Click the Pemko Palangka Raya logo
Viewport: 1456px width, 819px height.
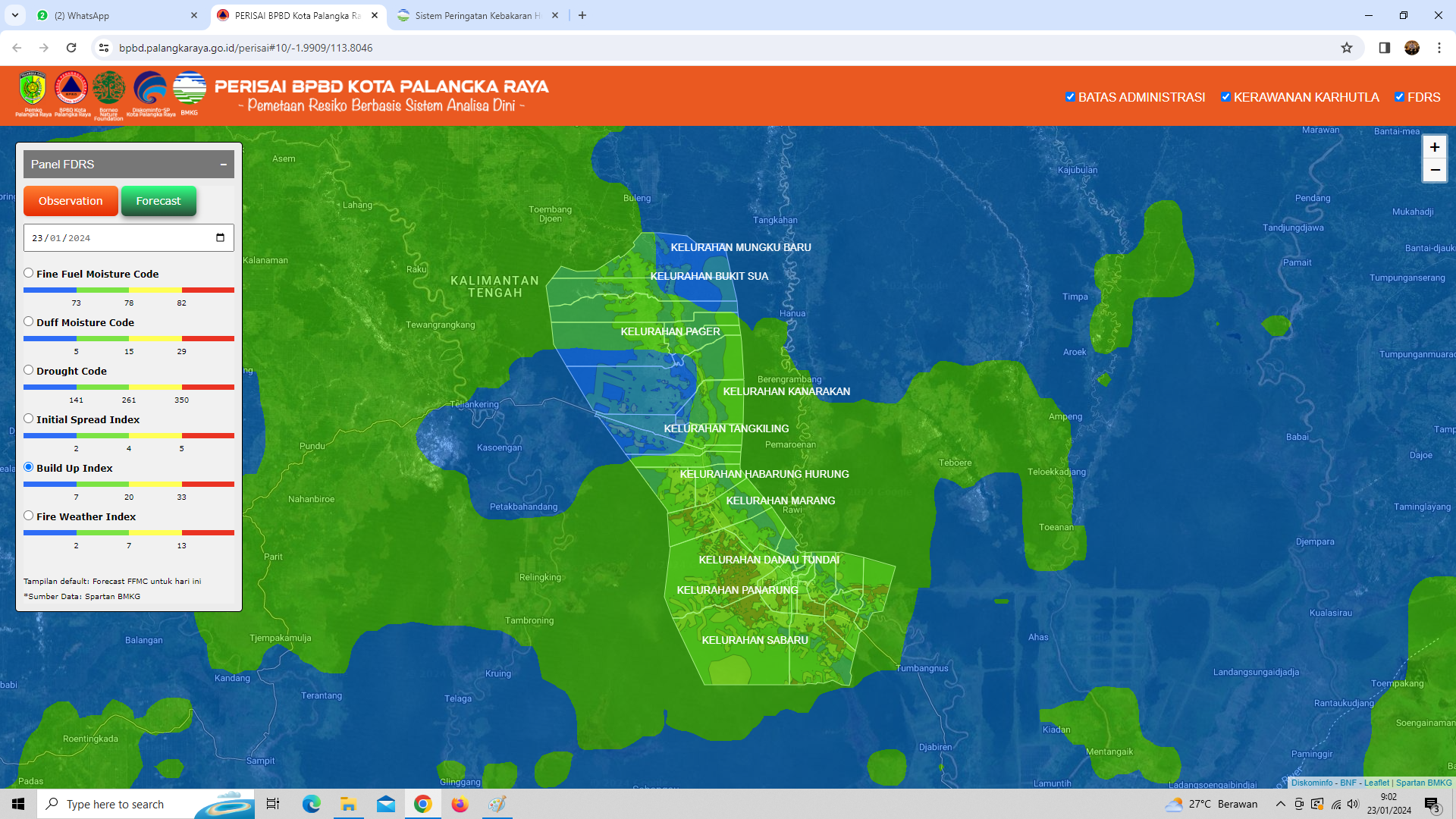(x=33, y=94)
